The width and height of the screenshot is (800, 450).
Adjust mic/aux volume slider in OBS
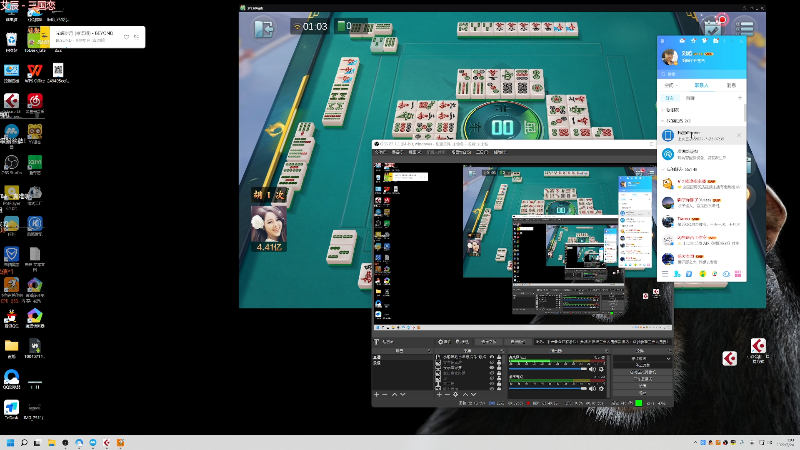547,388
